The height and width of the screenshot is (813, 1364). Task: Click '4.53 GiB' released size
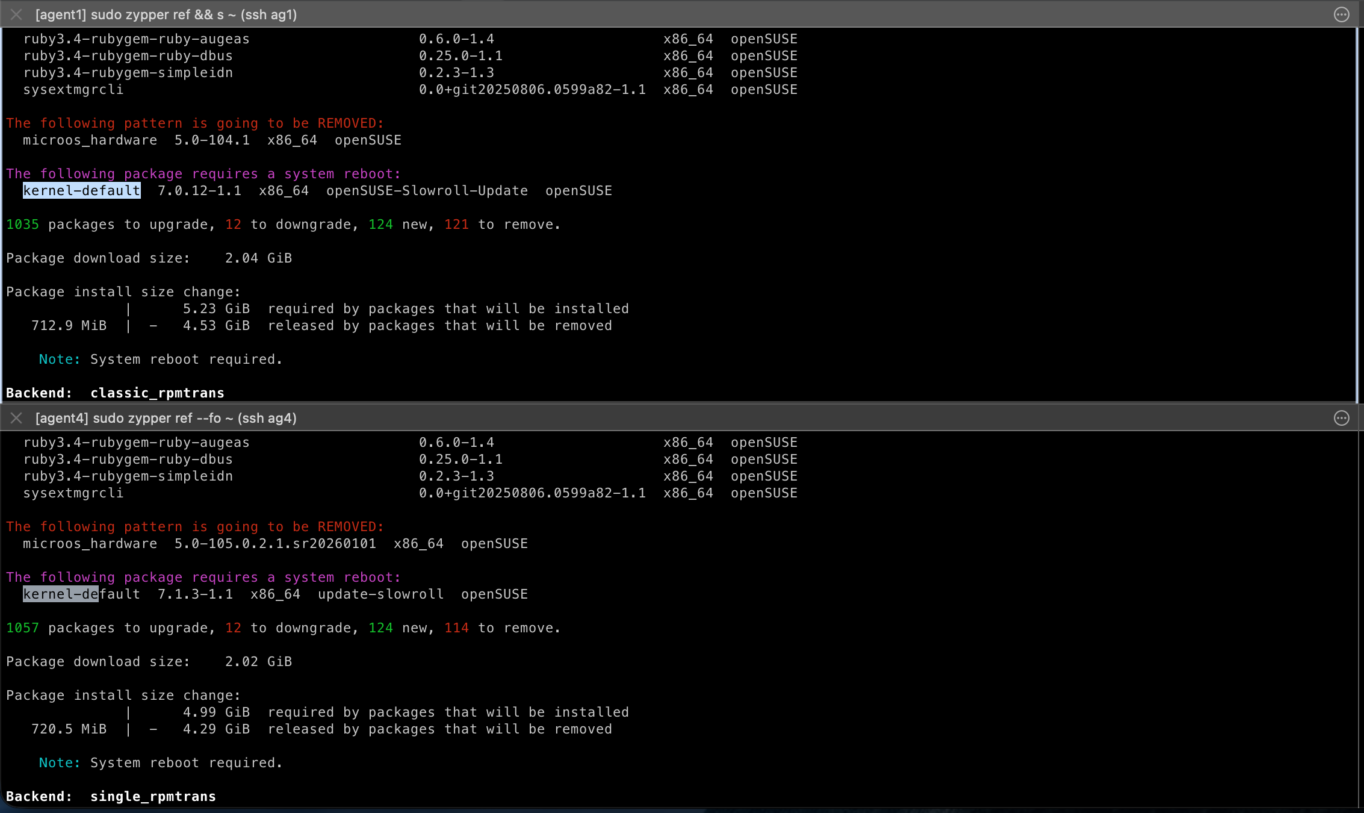click(216, 325)
